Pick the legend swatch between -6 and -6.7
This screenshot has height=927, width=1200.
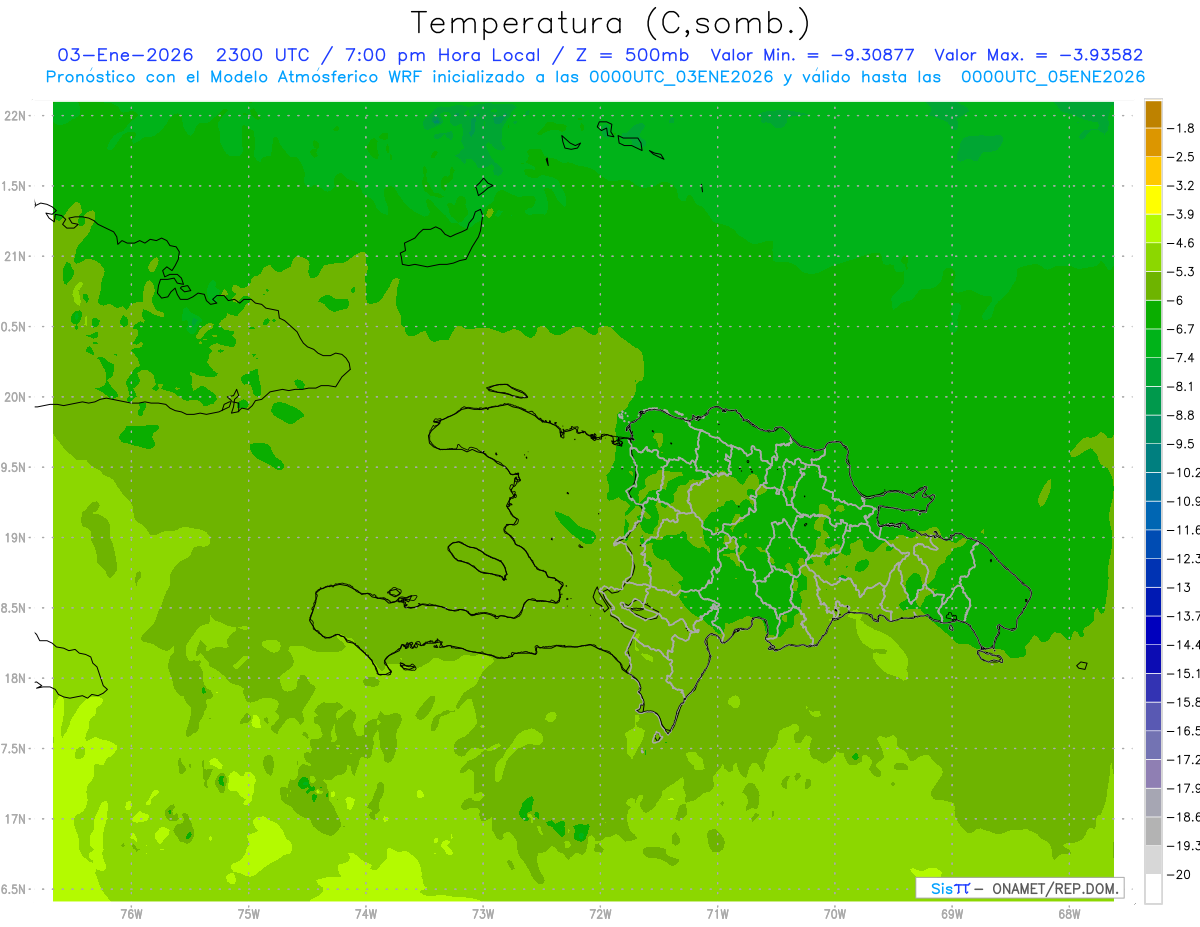click(1153, 315)
